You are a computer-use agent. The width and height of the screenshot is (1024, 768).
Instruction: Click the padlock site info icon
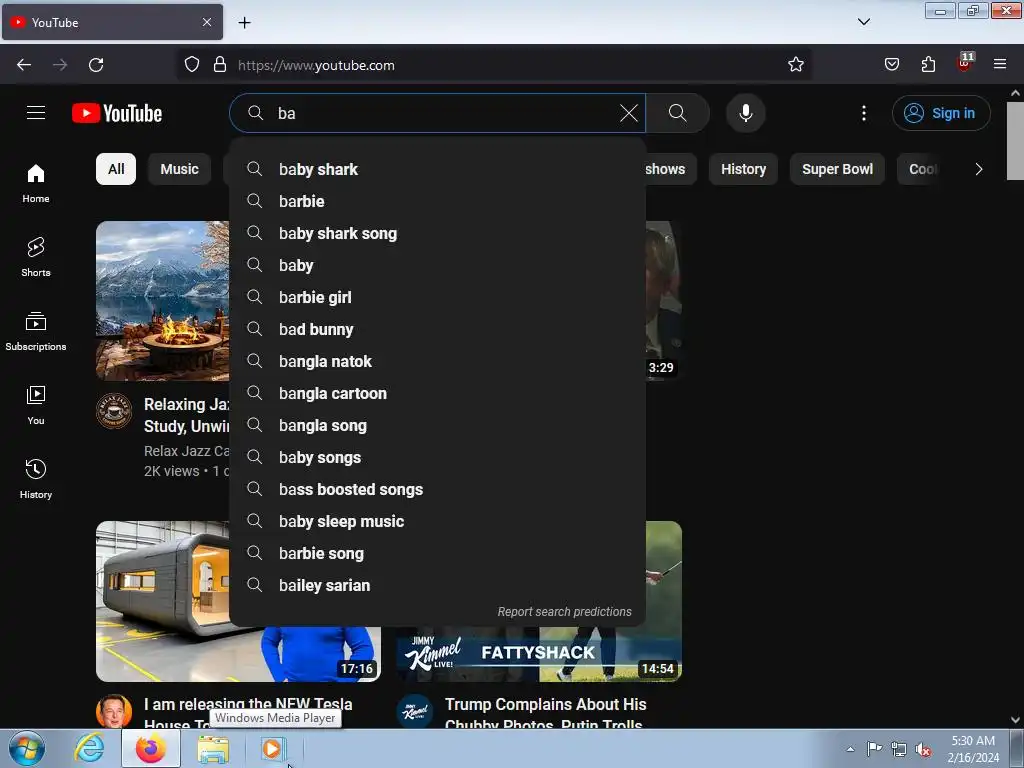point(220,65)
